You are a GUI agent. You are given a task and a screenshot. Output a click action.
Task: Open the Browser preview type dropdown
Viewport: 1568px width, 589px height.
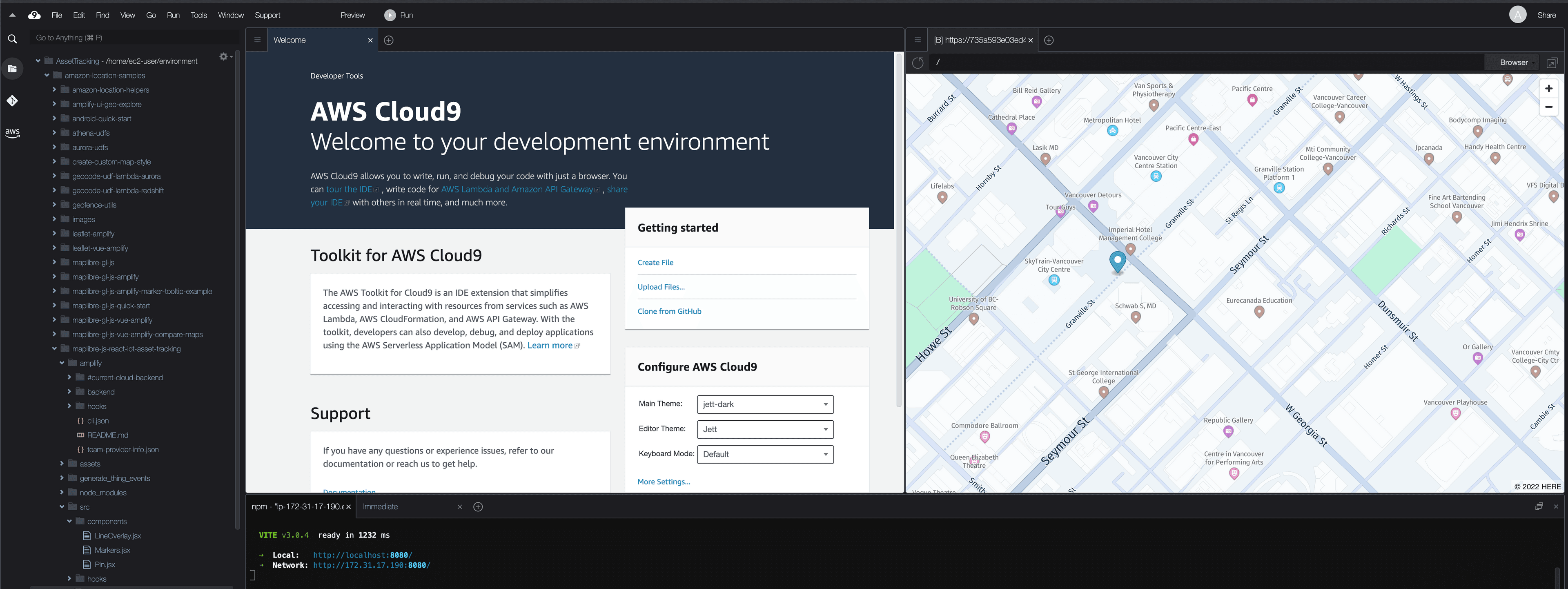[1515, 63]
